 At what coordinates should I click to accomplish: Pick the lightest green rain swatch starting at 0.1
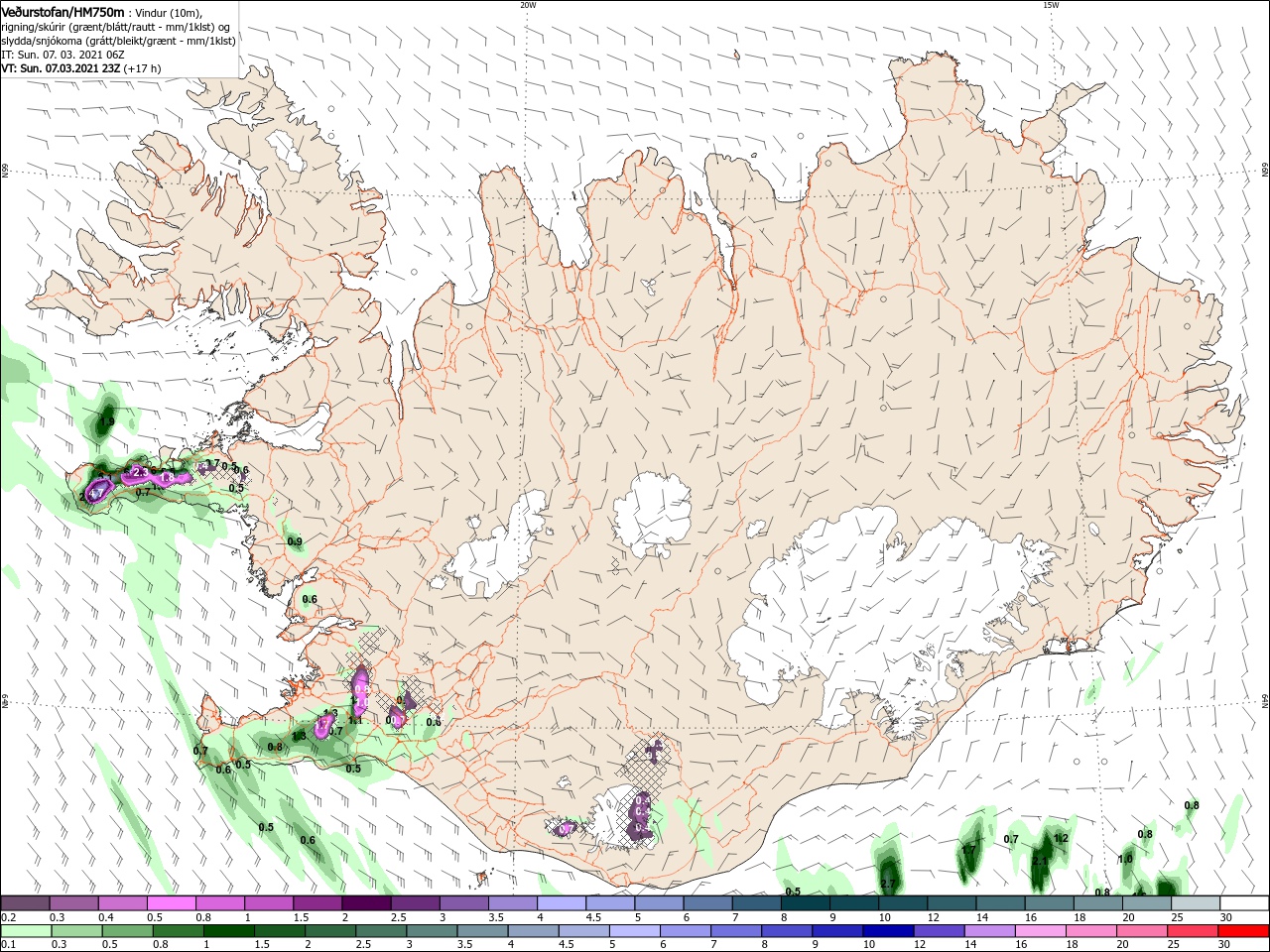coord(26,931)
